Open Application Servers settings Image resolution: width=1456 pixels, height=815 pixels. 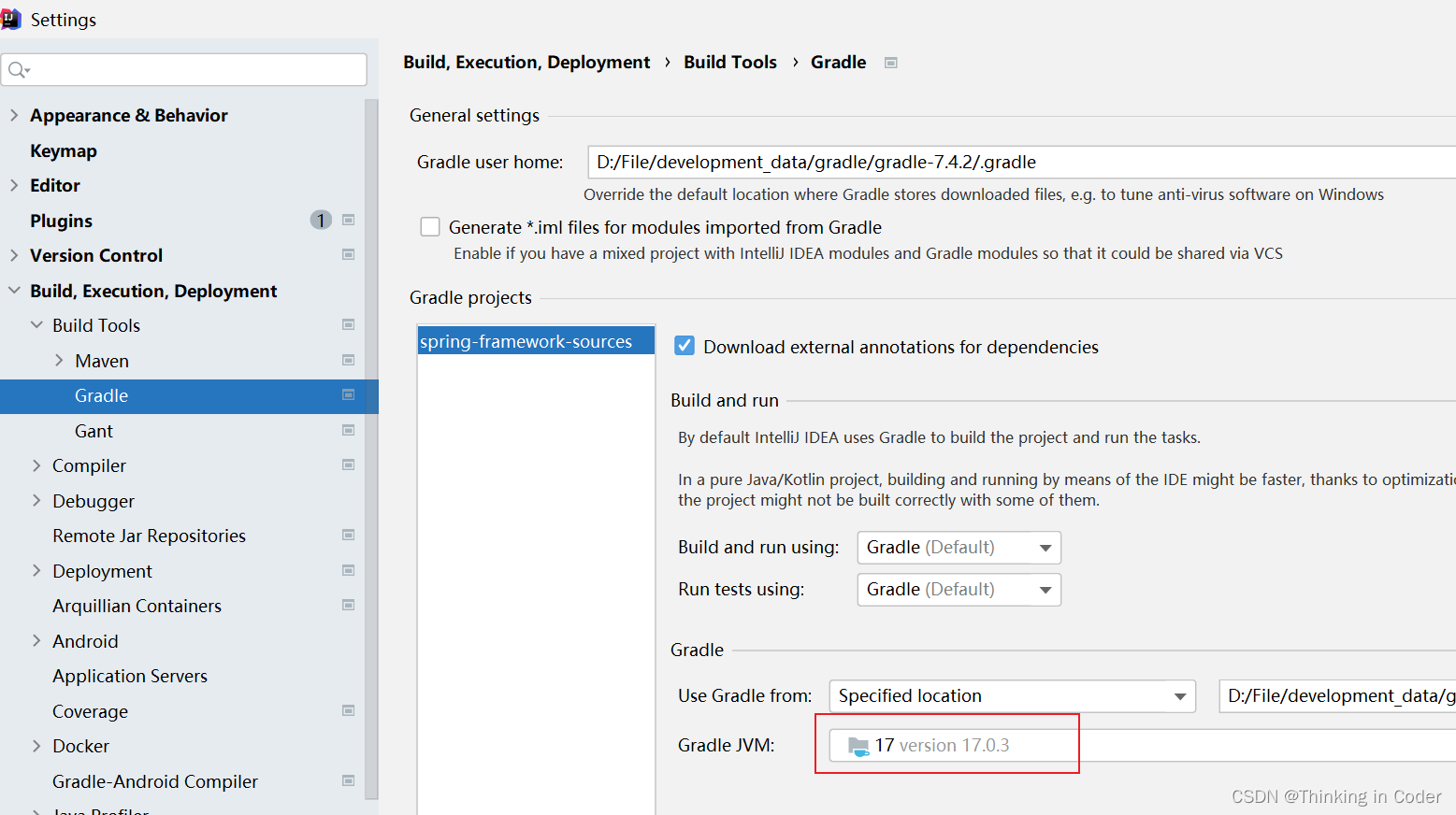[130, 676]
